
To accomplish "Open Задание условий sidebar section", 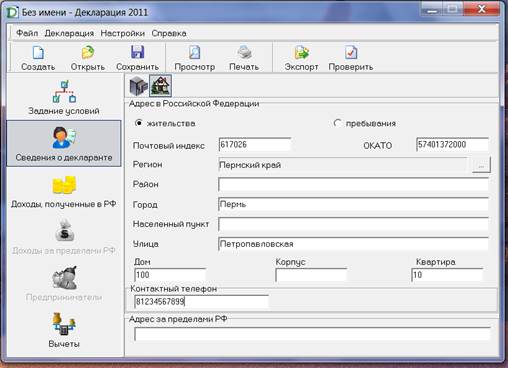I will click(64, 97).
